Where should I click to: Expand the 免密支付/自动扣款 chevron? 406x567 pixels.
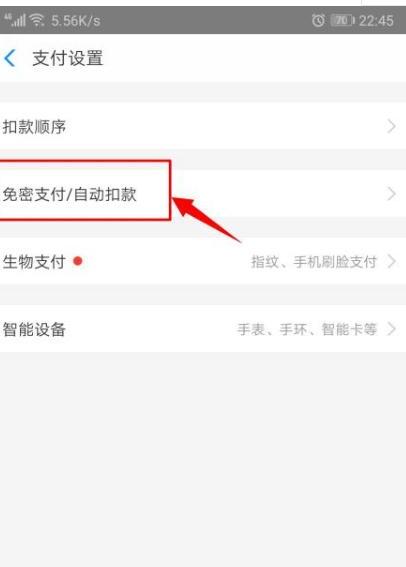tap(392, 194)
